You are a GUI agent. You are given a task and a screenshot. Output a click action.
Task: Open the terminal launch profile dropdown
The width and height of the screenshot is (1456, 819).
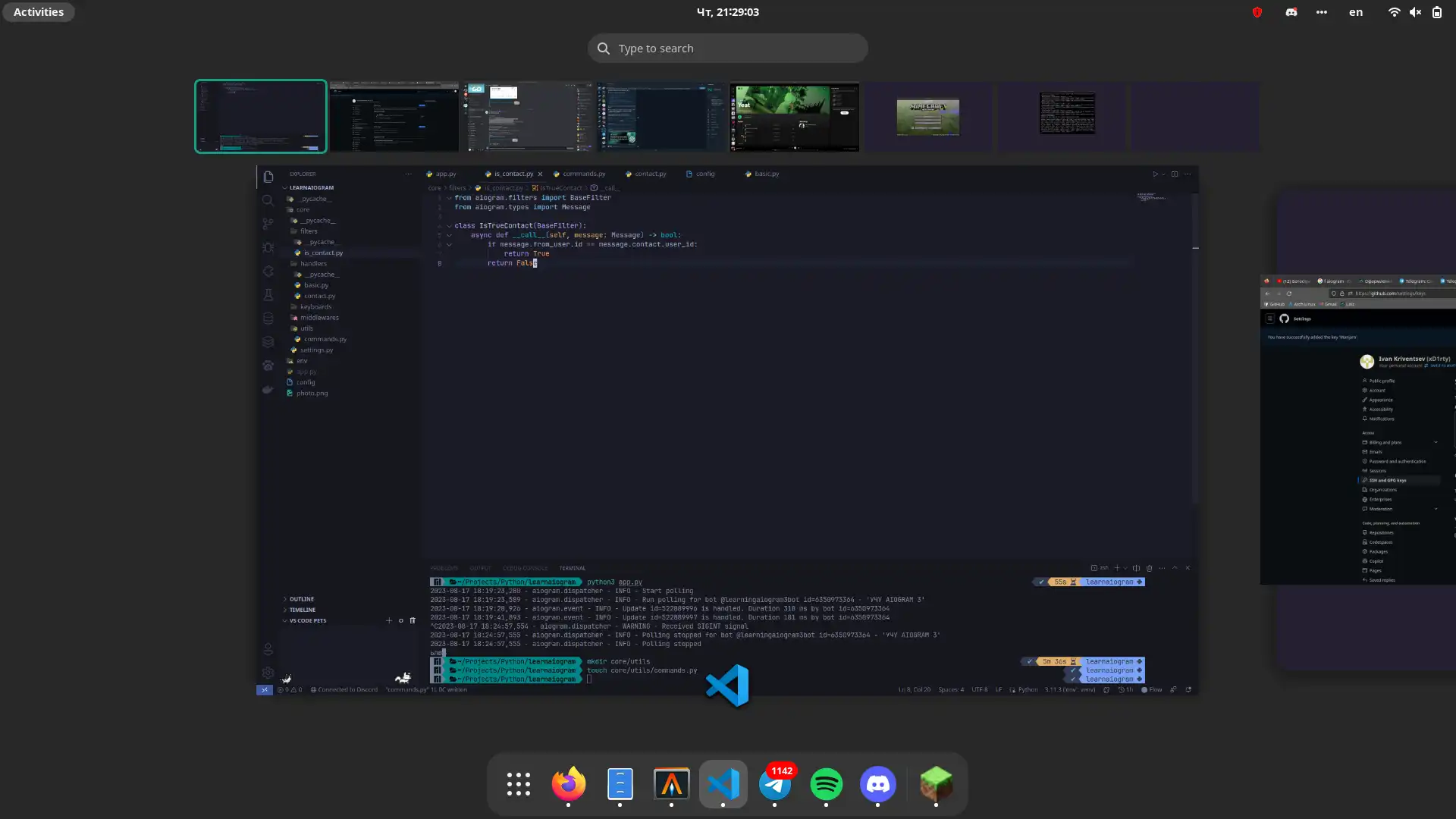click(x=1125, y=568)
